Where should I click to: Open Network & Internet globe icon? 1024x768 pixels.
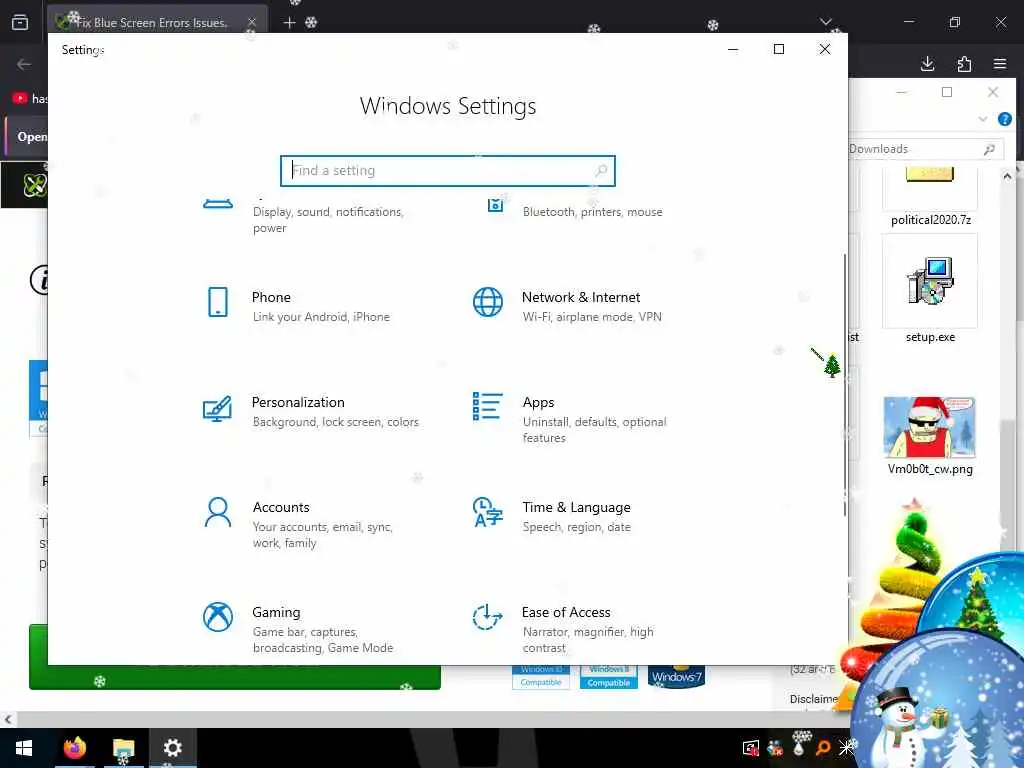(488, 302)
